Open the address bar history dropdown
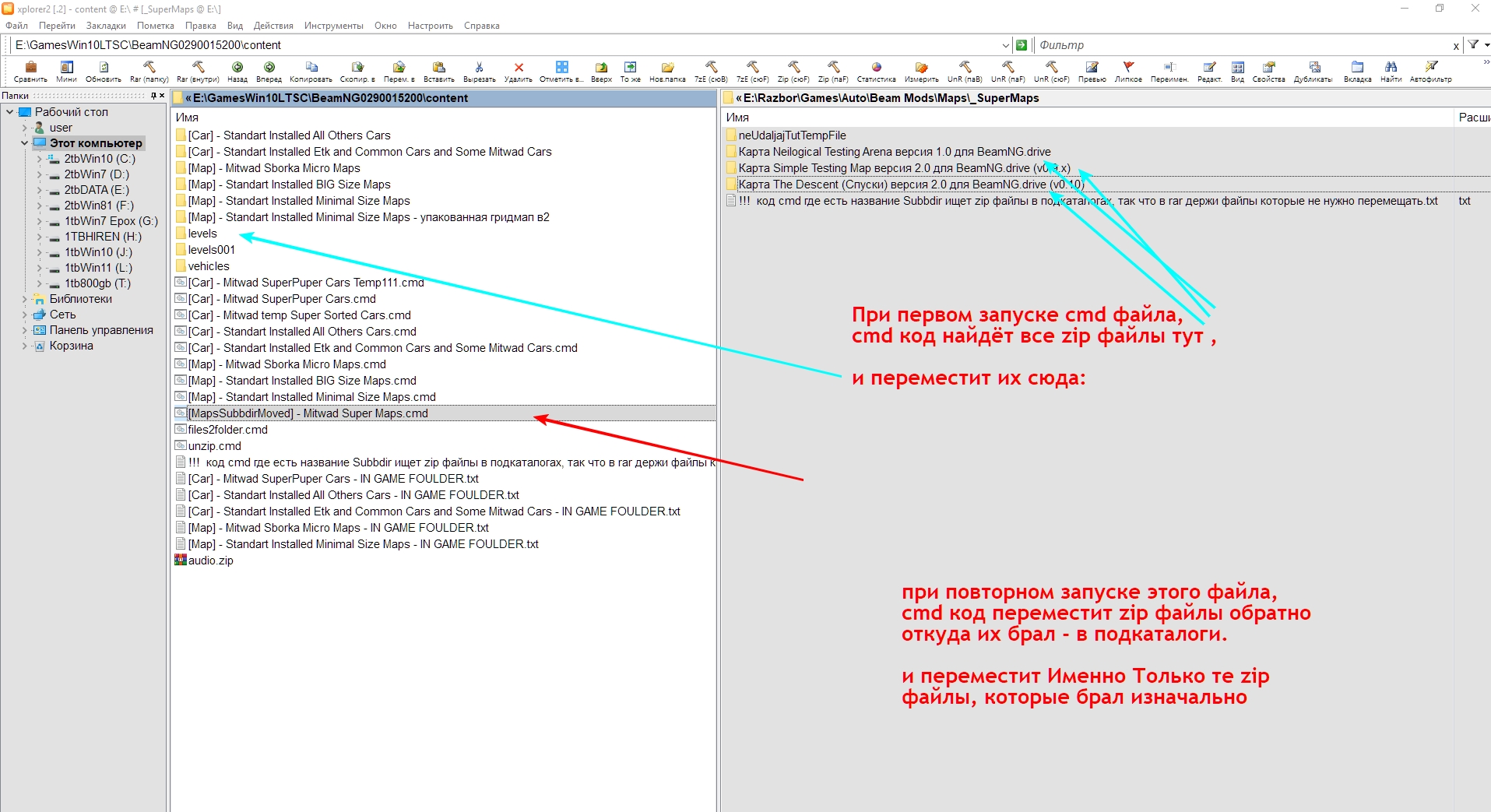Viewport: 1491px width, 812px height. pos(1005,45)
